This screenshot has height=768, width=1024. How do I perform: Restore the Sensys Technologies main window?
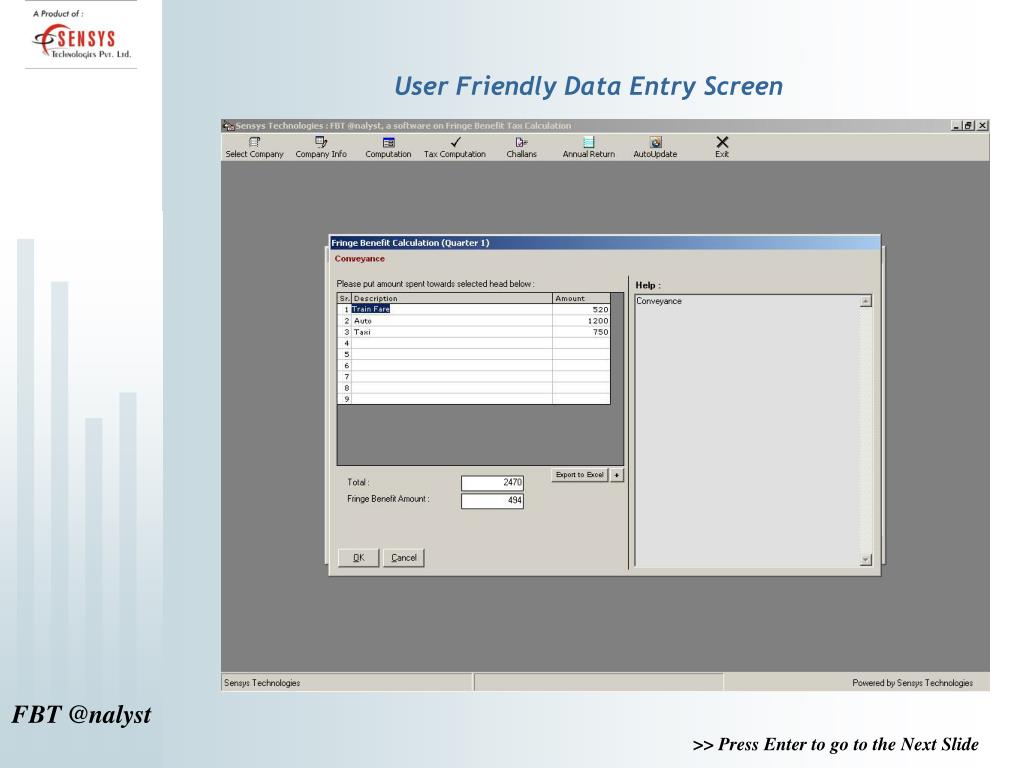click(968, 125)
